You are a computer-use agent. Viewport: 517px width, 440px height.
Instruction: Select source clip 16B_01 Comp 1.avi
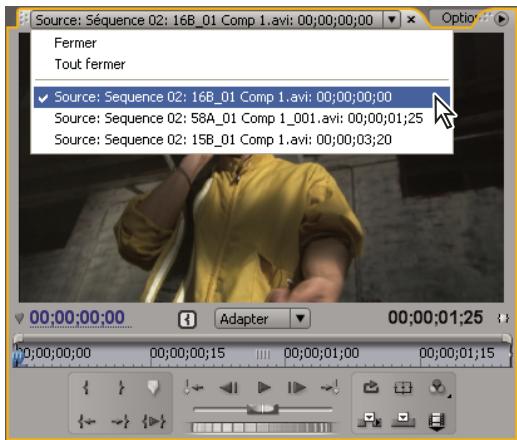242,97
